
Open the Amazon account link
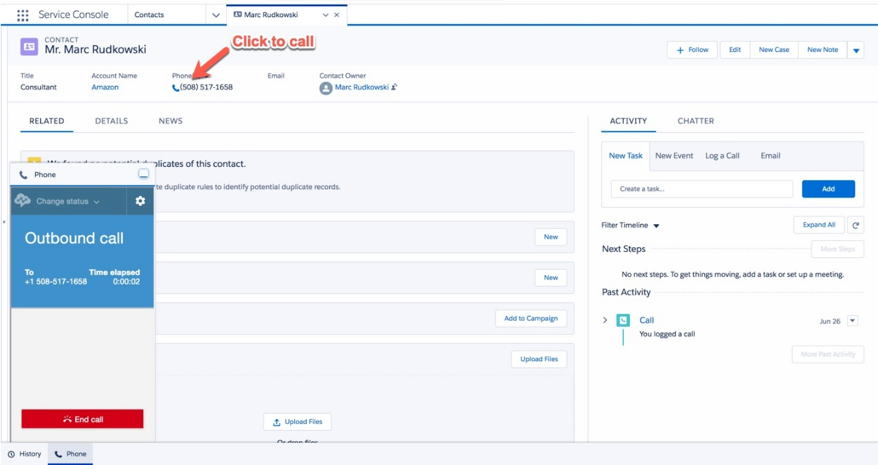coord(105,87)
